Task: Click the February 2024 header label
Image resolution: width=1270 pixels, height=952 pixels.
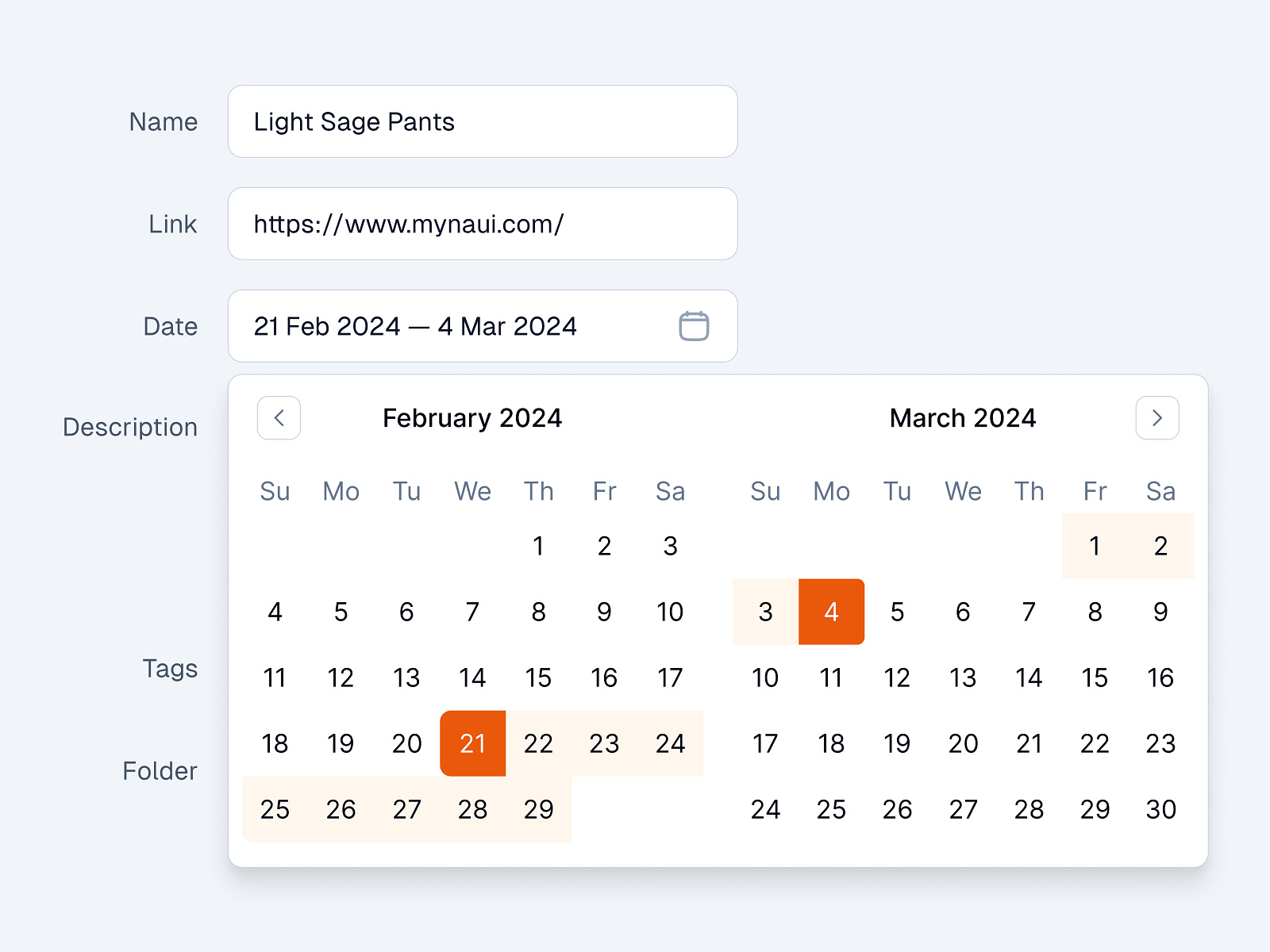Action: (x=472, y=418)
